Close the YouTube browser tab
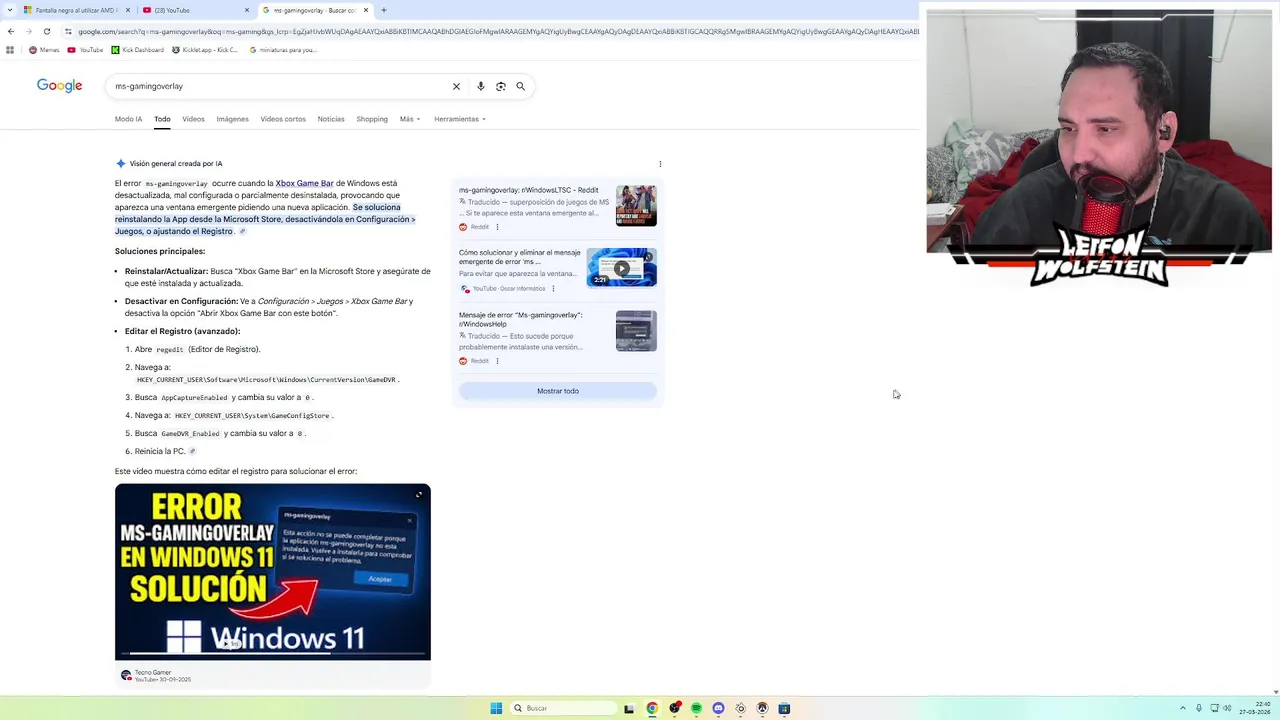This screenshot has height=720, width=1280. pos(247,10)
